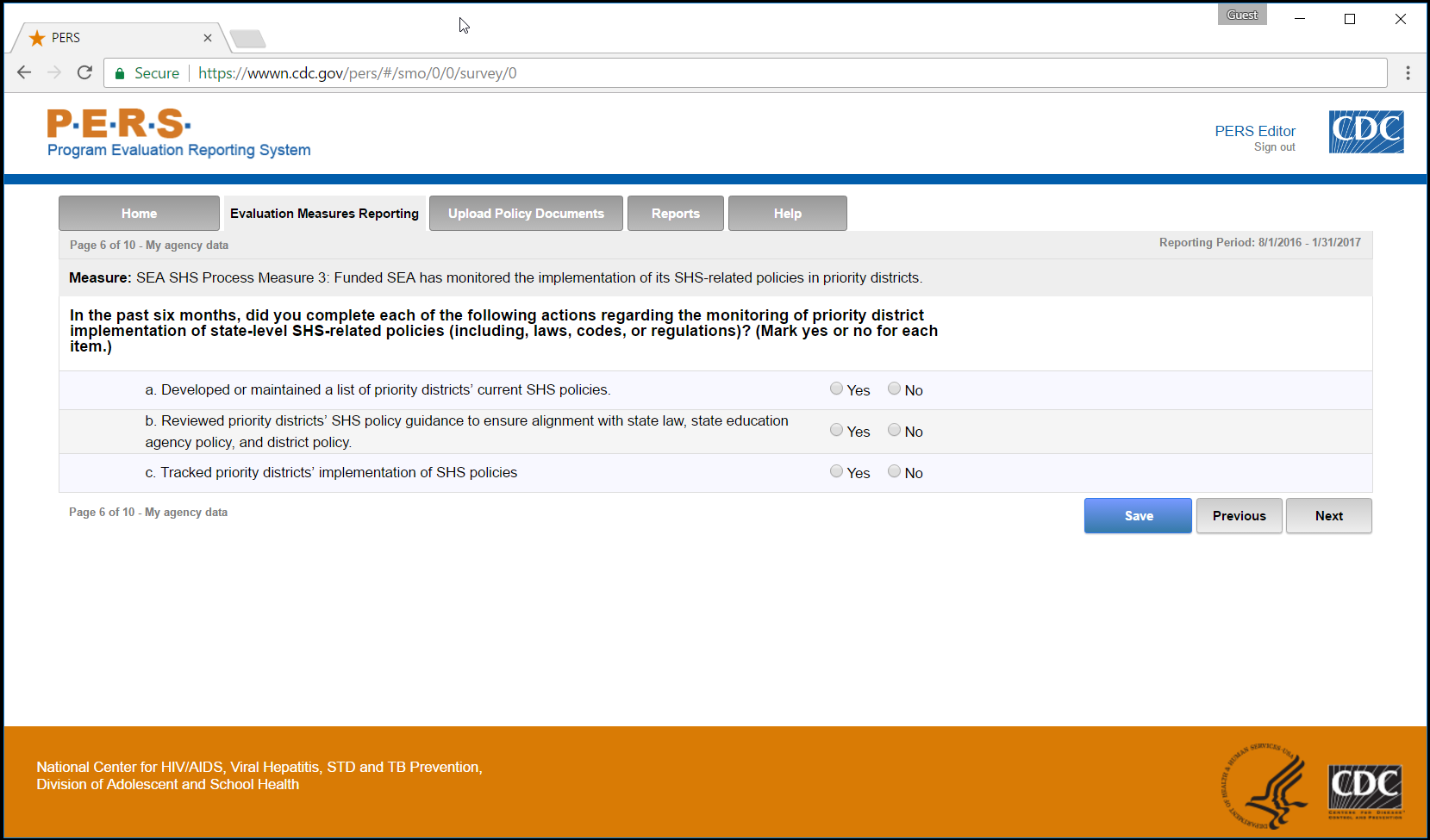Click the PERS logo in the header
Viewport: 1430px width, 840px height.
click(119, 123)
